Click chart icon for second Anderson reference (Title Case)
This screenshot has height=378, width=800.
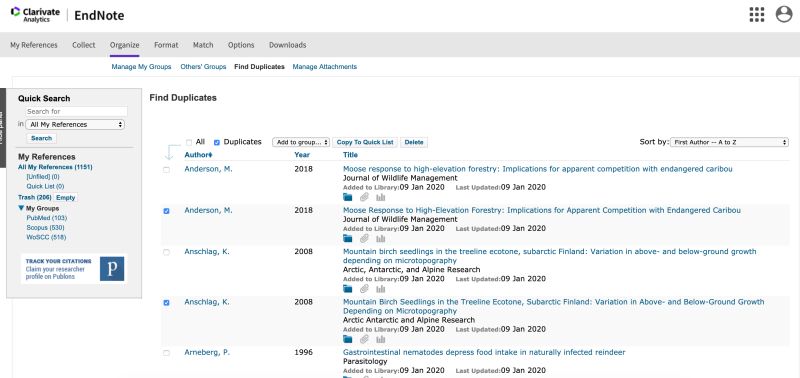tap(381, 238)
